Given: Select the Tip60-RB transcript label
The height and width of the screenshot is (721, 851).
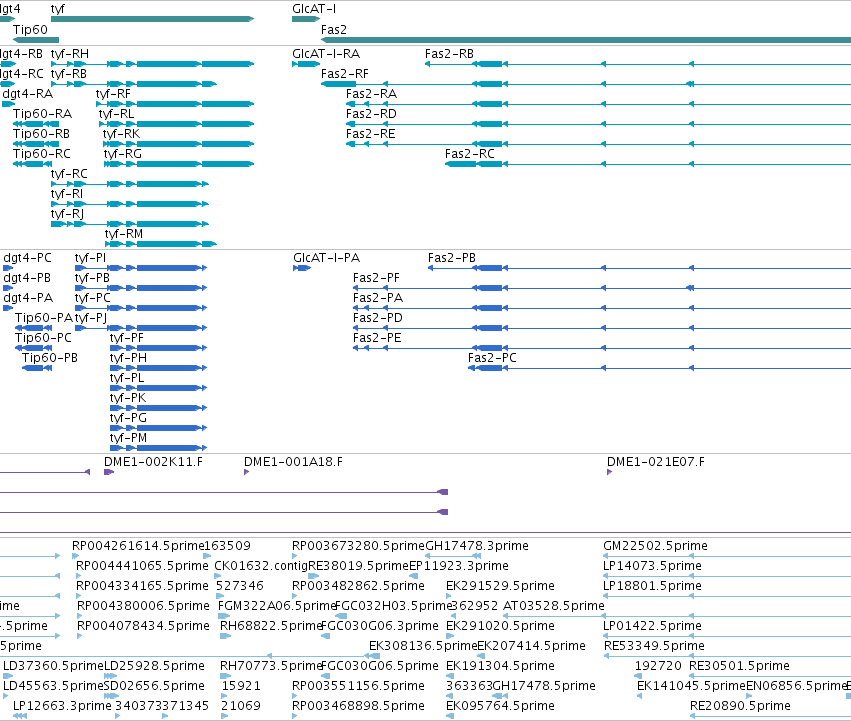Looking at the screenshot, I should pos(42,134).
